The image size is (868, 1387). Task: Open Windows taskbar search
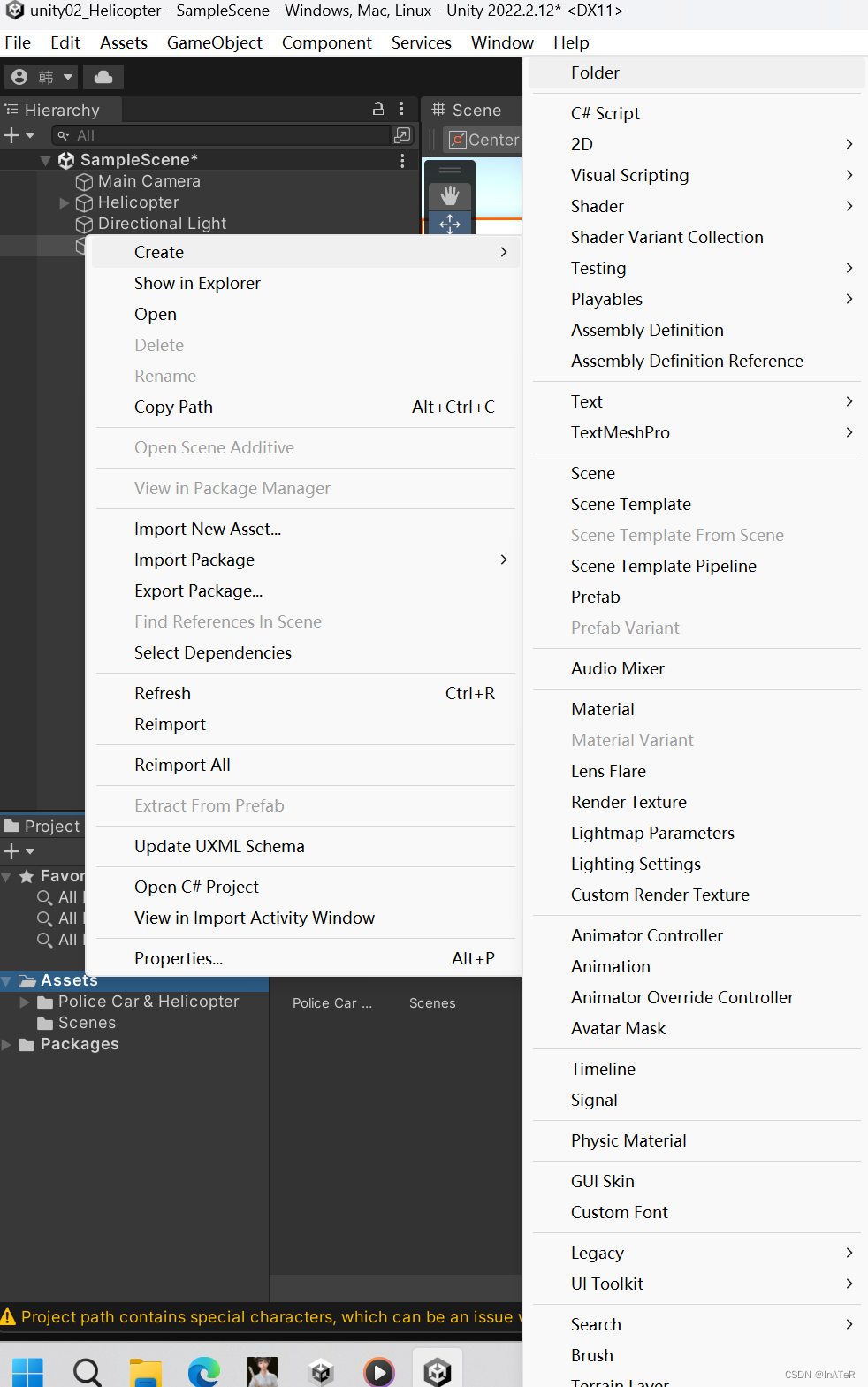[x=87, y=1371]
